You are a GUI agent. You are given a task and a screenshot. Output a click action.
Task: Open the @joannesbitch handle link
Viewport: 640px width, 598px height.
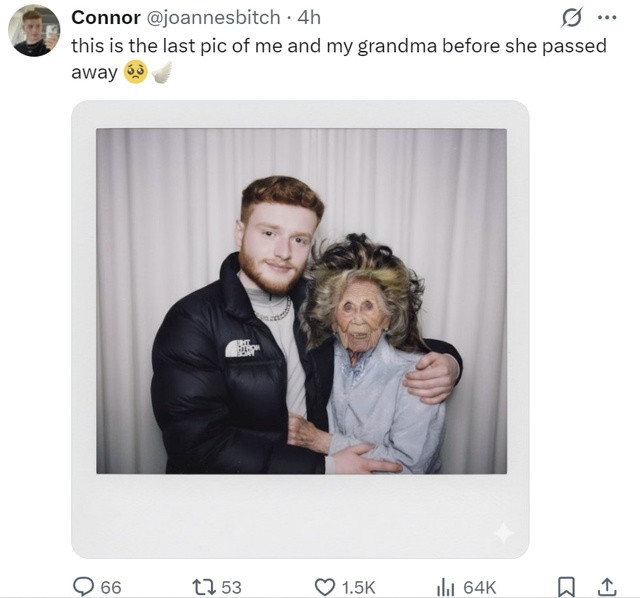[x=213, y=18]
